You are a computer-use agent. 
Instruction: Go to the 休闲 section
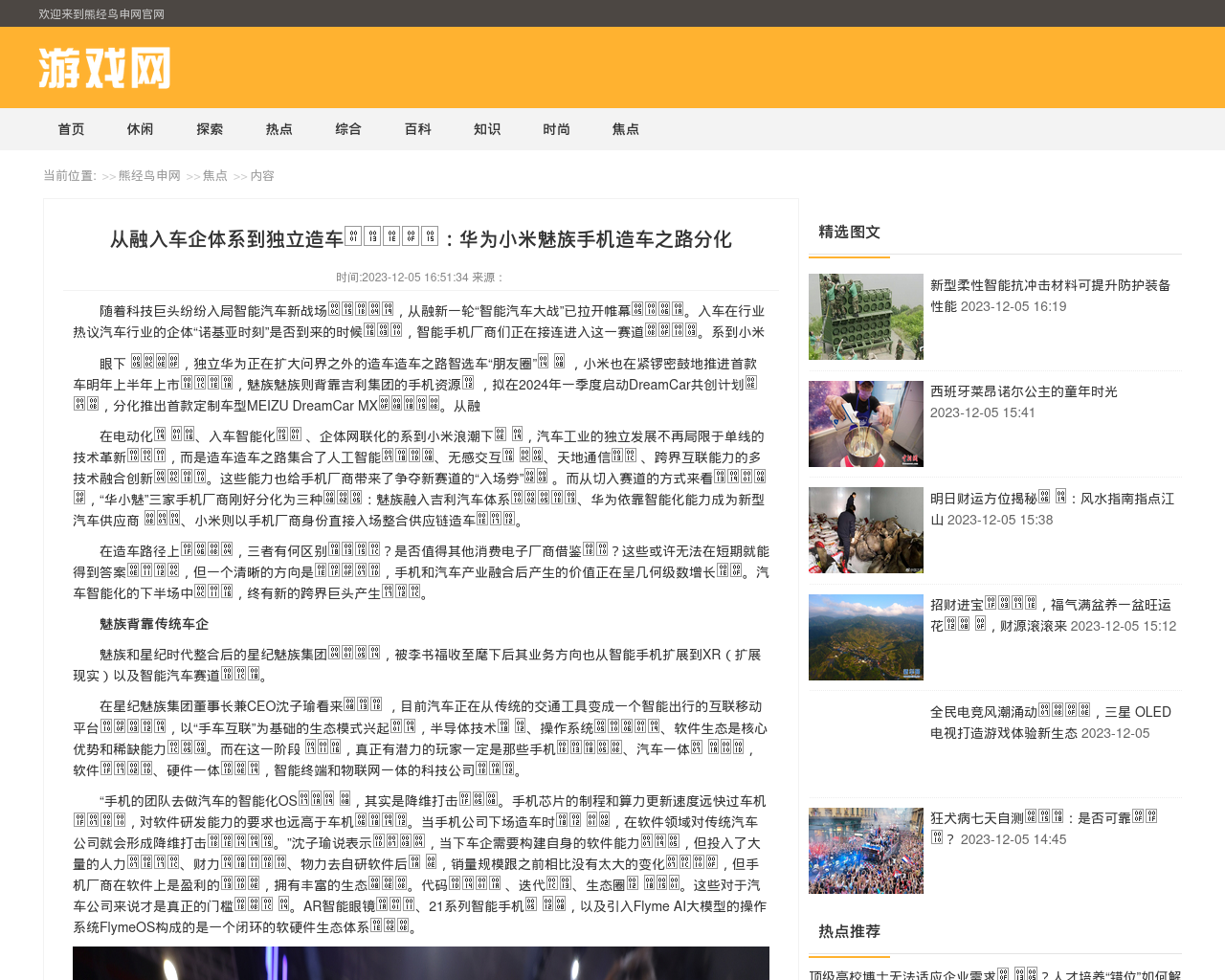pos(141,129)
